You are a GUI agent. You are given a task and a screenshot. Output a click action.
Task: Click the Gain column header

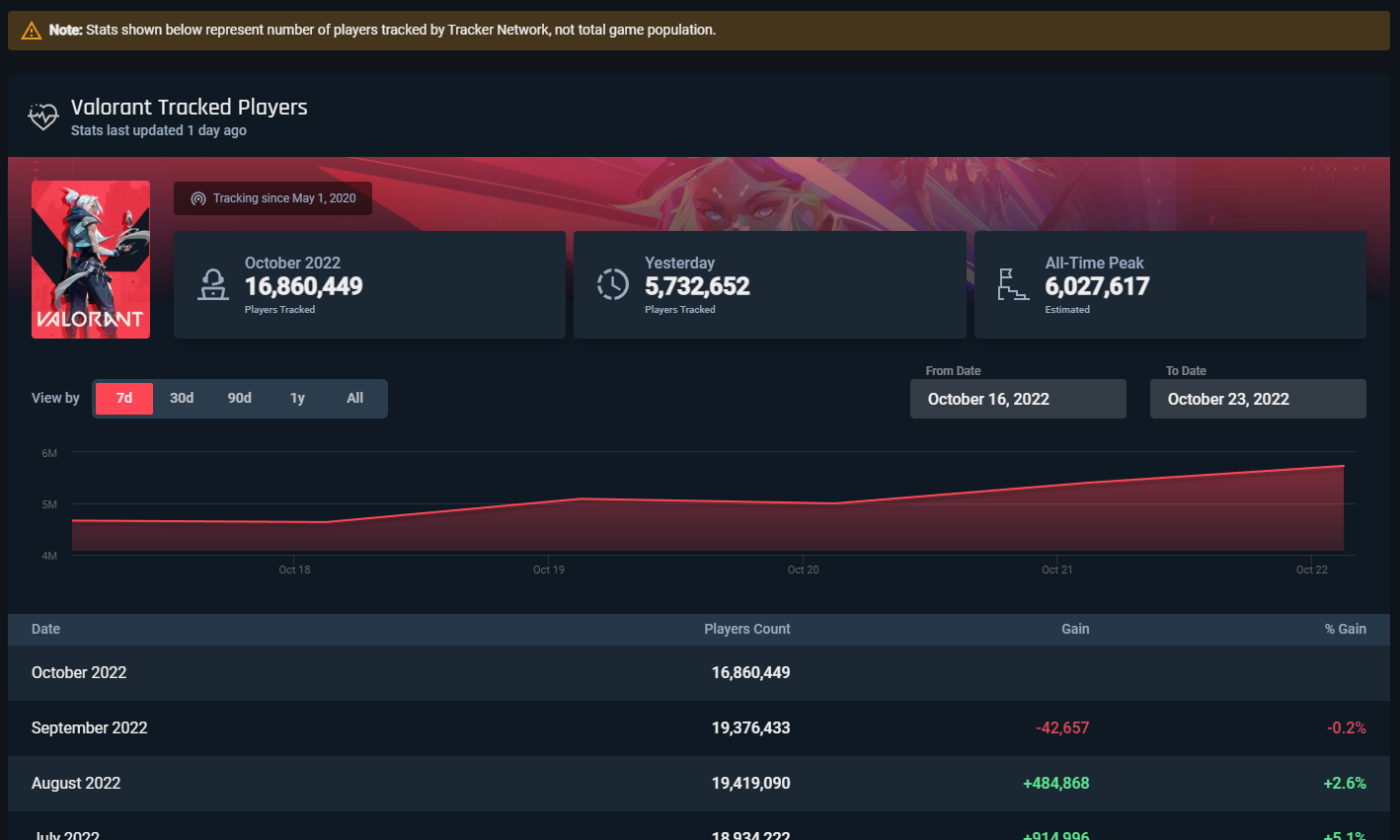1075,629
